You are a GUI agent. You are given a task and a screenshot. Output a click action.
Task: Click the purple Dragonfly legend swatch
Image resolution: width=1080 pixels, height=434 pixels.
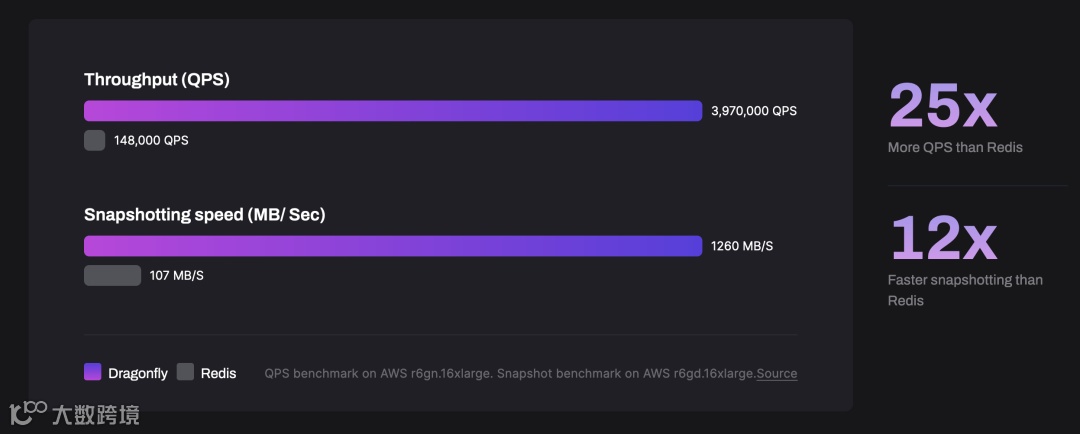point(93,372)
